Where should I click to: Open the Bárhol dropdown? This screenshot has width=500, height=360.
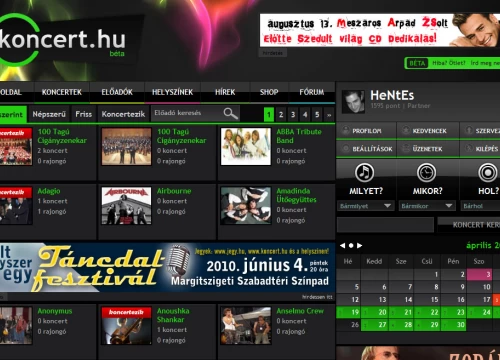[480, 206]
